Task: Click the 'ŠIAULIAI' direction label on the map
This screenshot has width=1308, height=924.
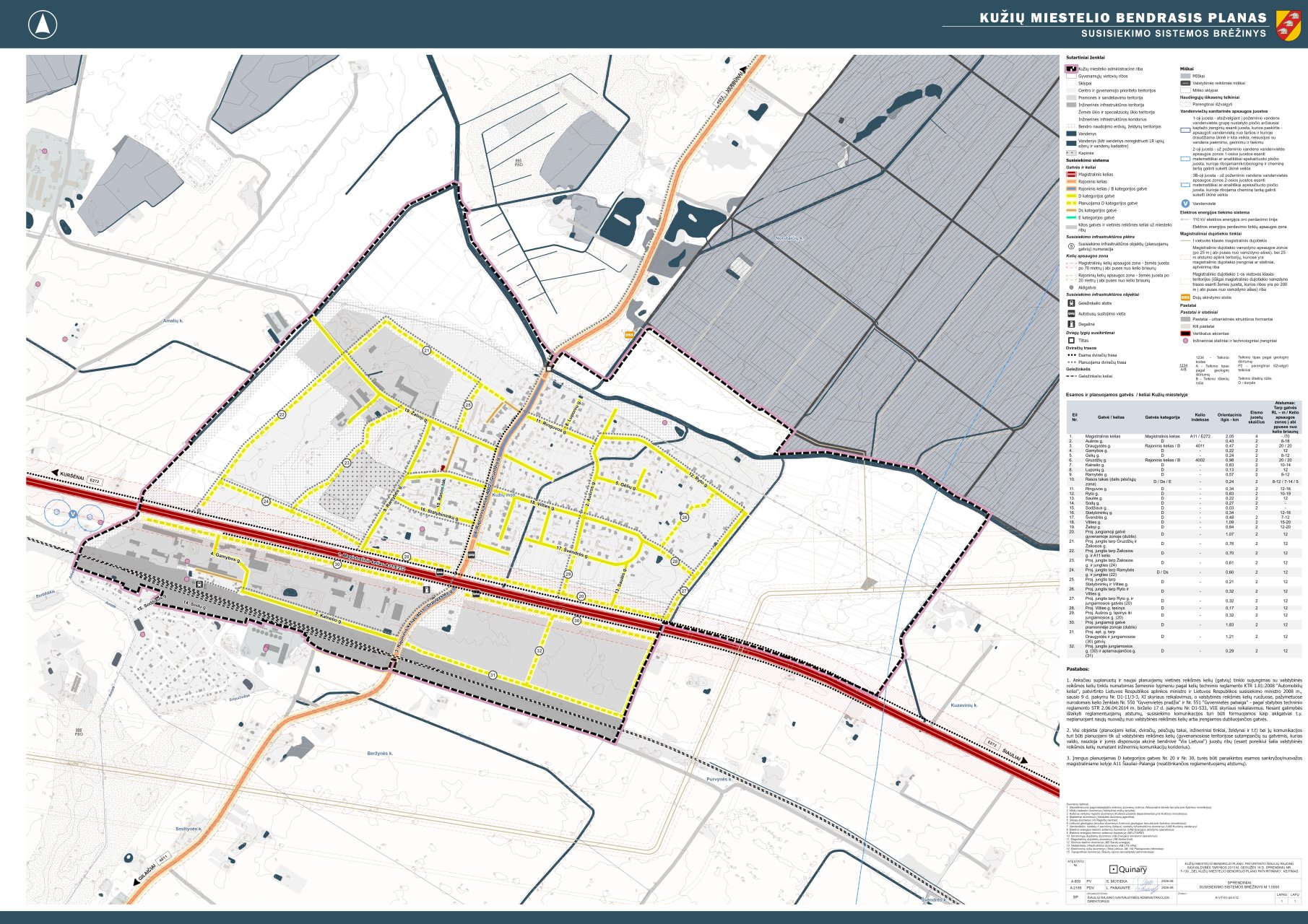Action: click(1011, 753)
